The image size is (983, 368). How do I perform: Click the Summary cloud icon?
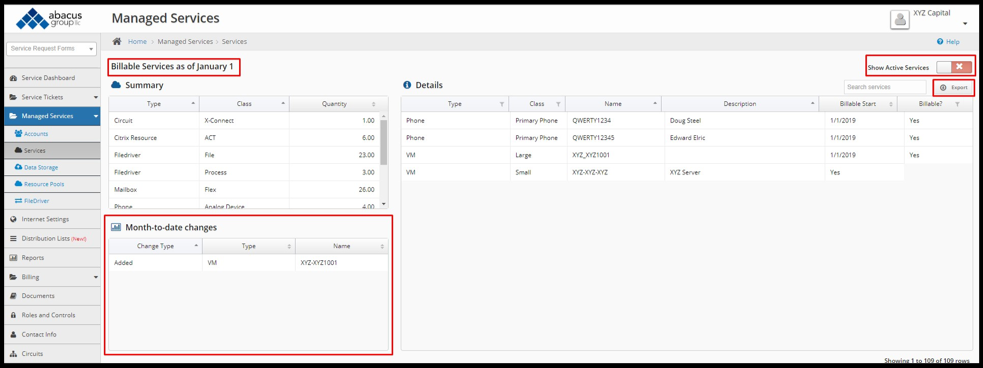115,85
